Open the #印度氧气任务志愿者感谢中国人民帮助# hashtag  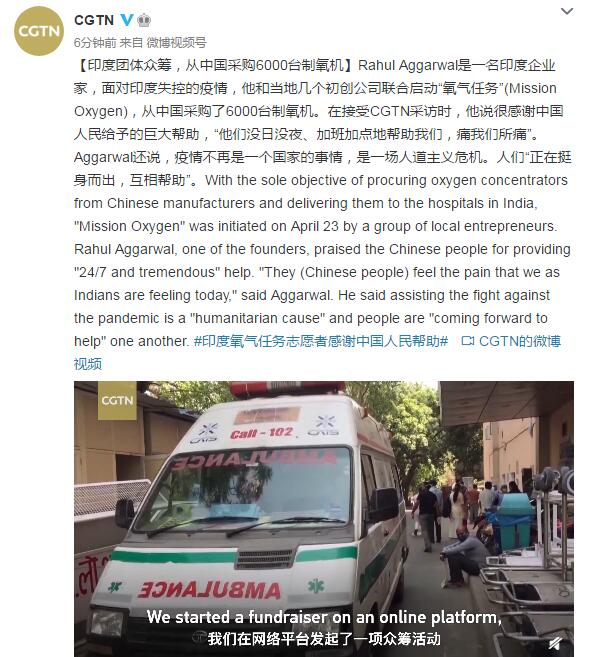[x=321, y=341]
